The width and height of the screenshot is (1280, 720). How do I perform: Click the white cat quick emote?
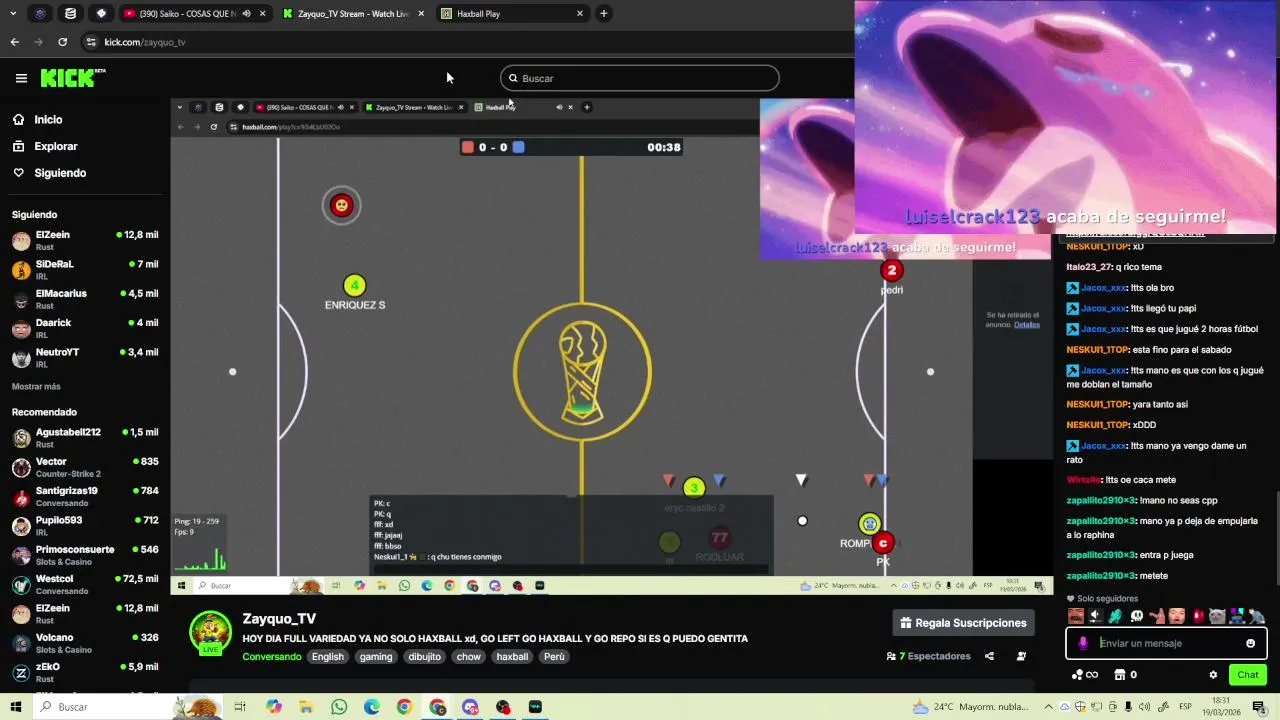(1217, 616)
